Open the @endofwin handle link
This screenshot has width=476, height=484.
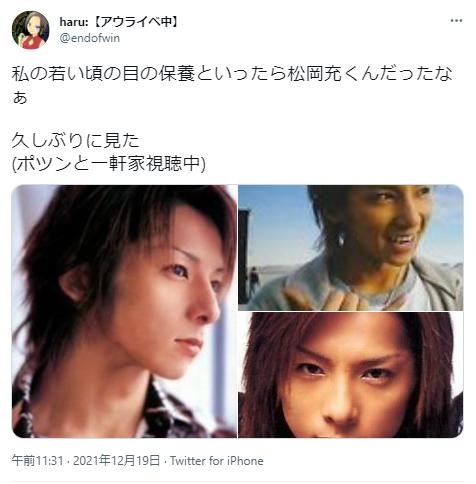pyautogui.click(x=89, y=38)
